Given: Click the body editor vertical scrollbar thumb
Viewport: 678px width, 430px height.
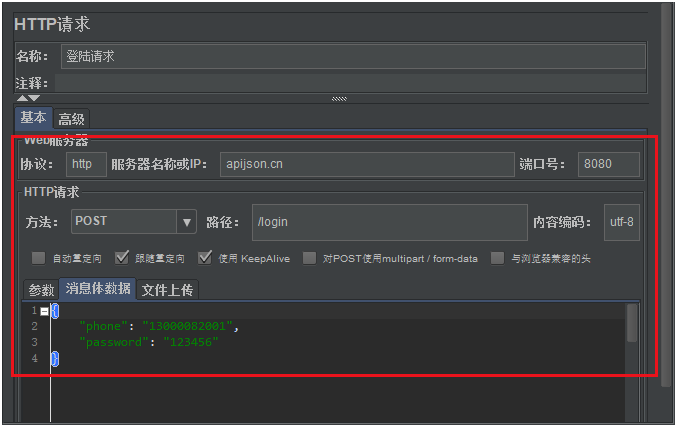Looking at the screenshot, I should click(x=632, y=323).
